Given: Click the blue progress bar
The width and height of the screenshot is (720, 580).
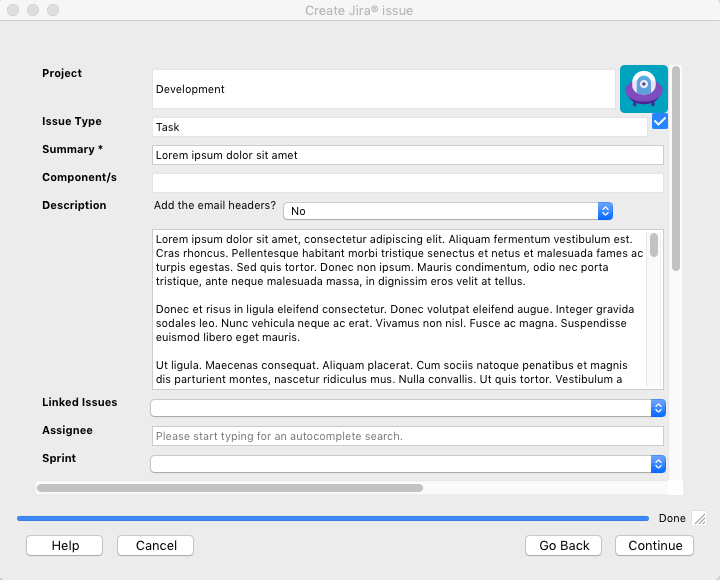Looking at the screenshot, I should (x=332, y=518).
